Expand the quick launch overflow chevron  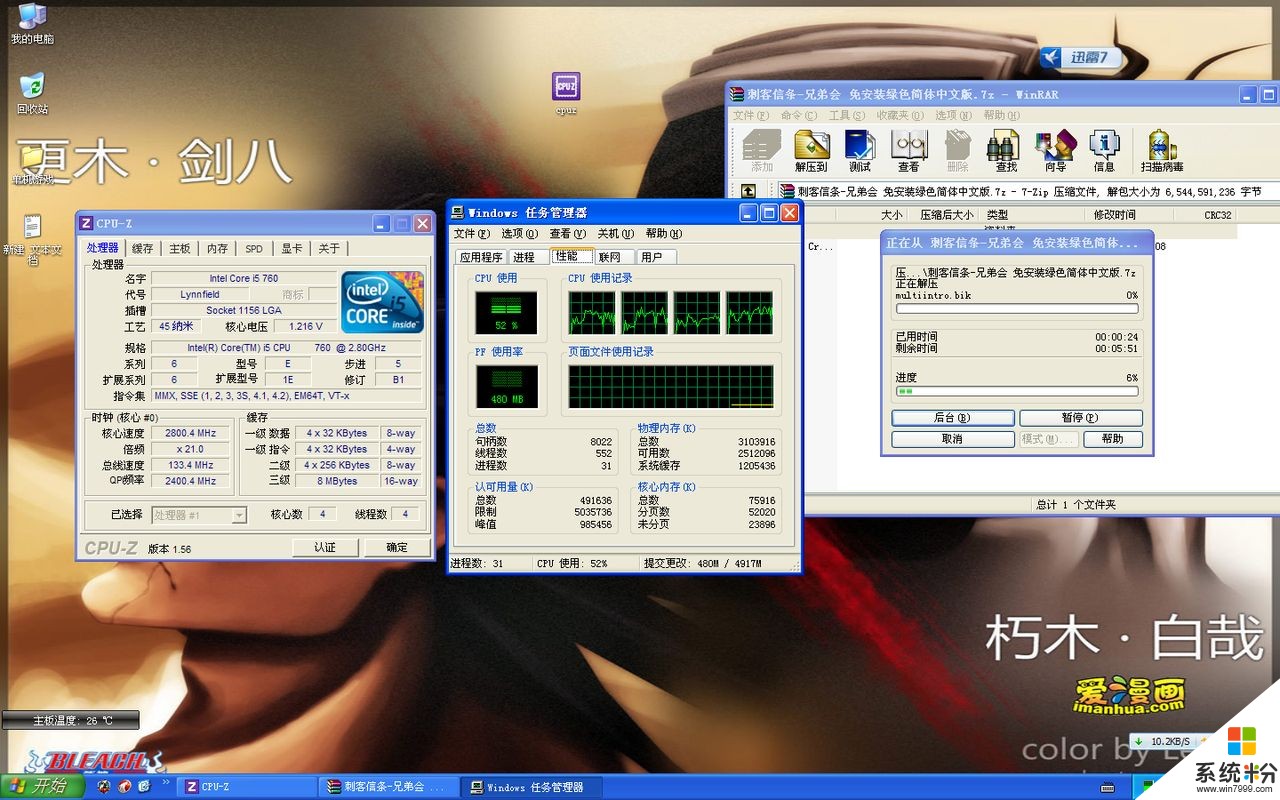pyautogui.click(x=165, y=784)
